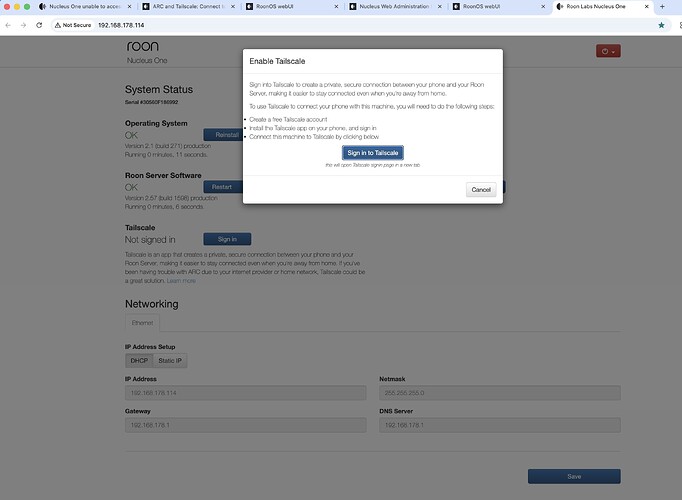
Task: Click the DNS Server field
Action: coord(500,425)
